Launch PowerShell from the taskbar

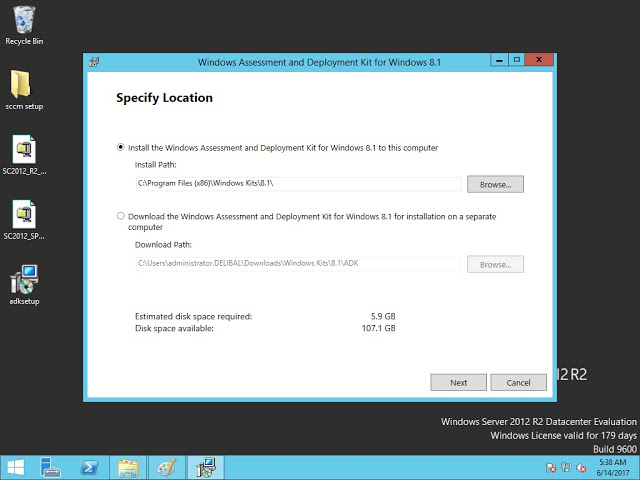coord(90,467)
